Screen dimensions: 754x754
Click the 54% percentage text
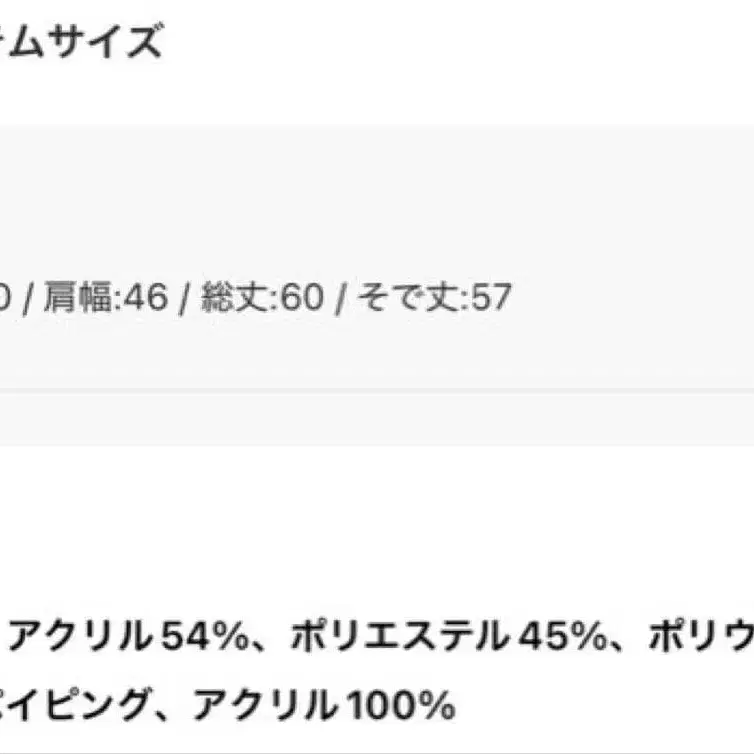210,636
